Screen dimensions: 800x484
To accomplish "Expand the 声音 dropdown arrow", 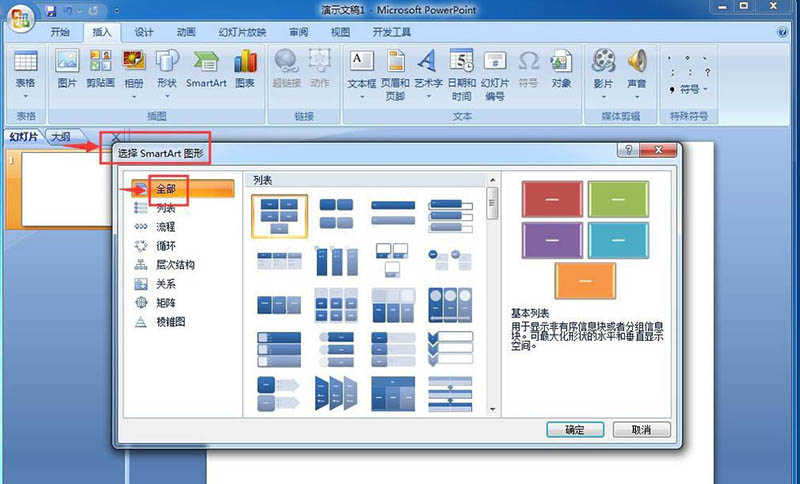I will point(637,96).
